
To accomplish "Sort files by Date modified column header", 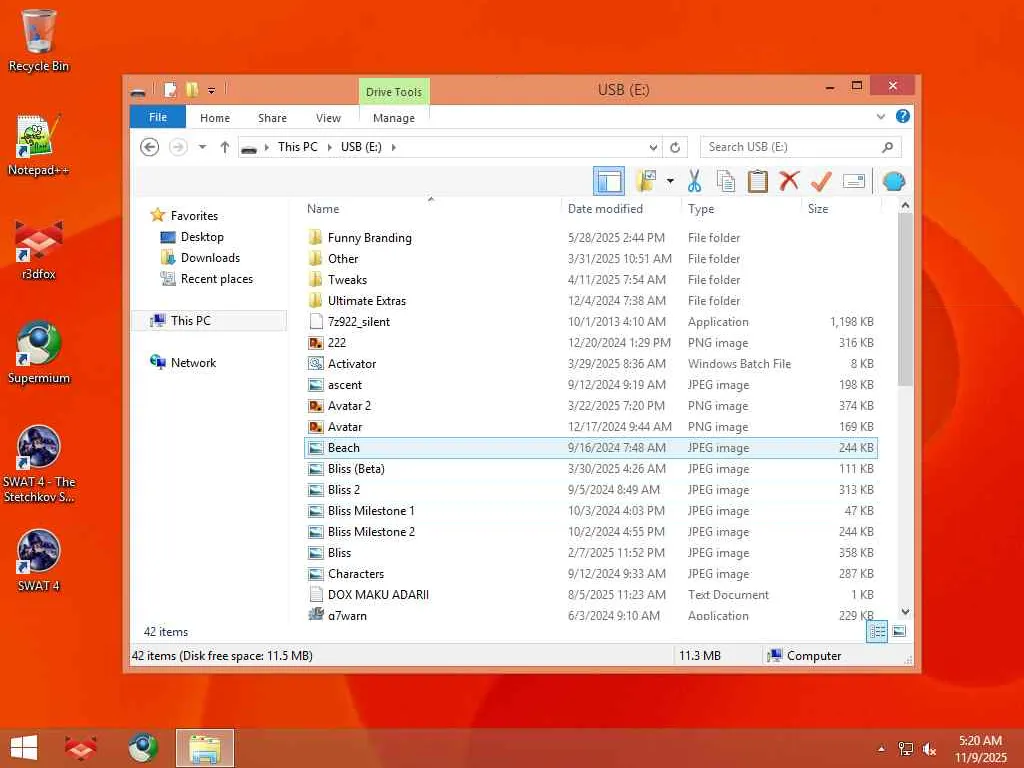I will coord(620,209).
